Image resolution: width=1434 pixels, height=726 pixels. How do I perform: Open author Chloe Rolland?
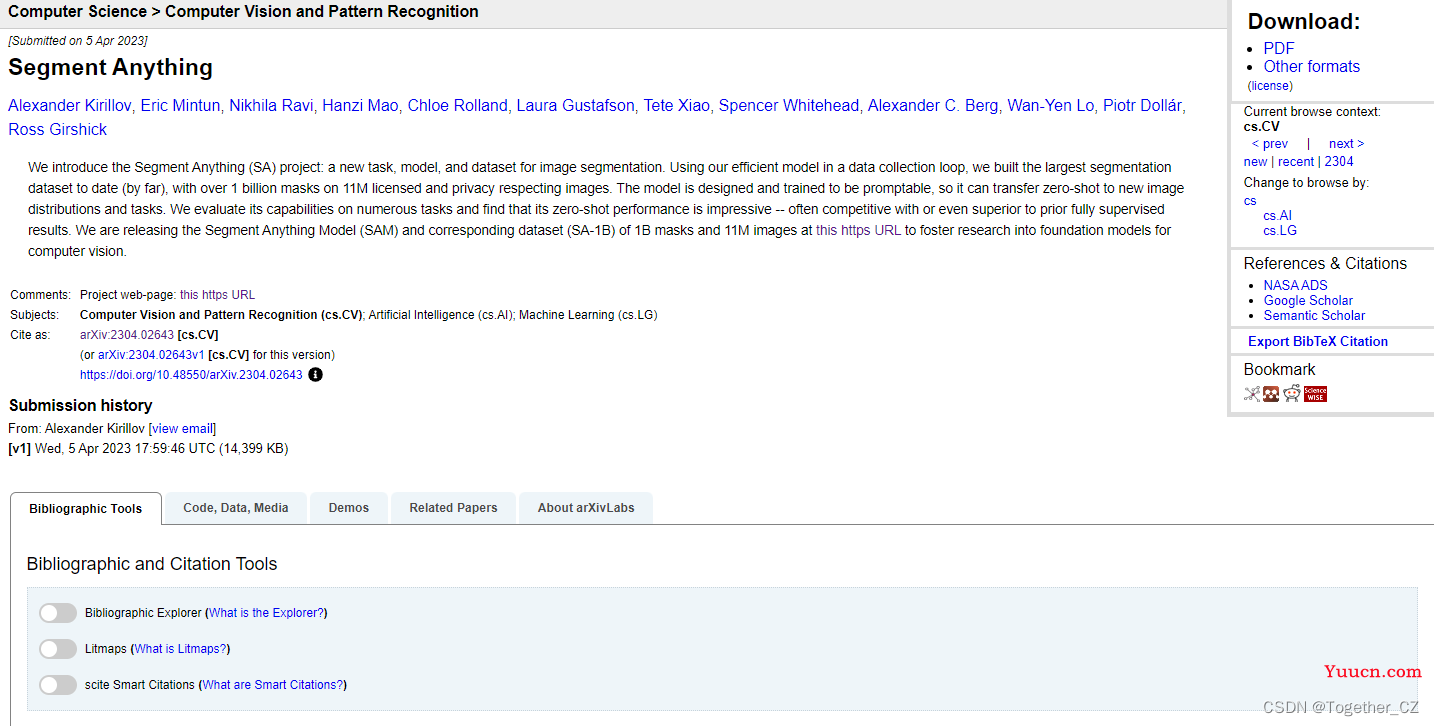pyautogui.click(x=457, y=106)
